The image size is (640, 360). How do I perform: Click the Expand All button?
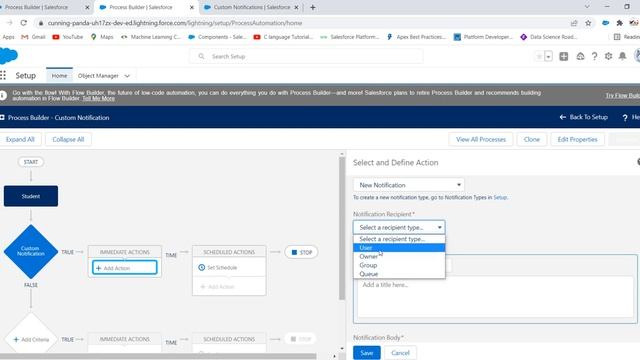point(20,139)
